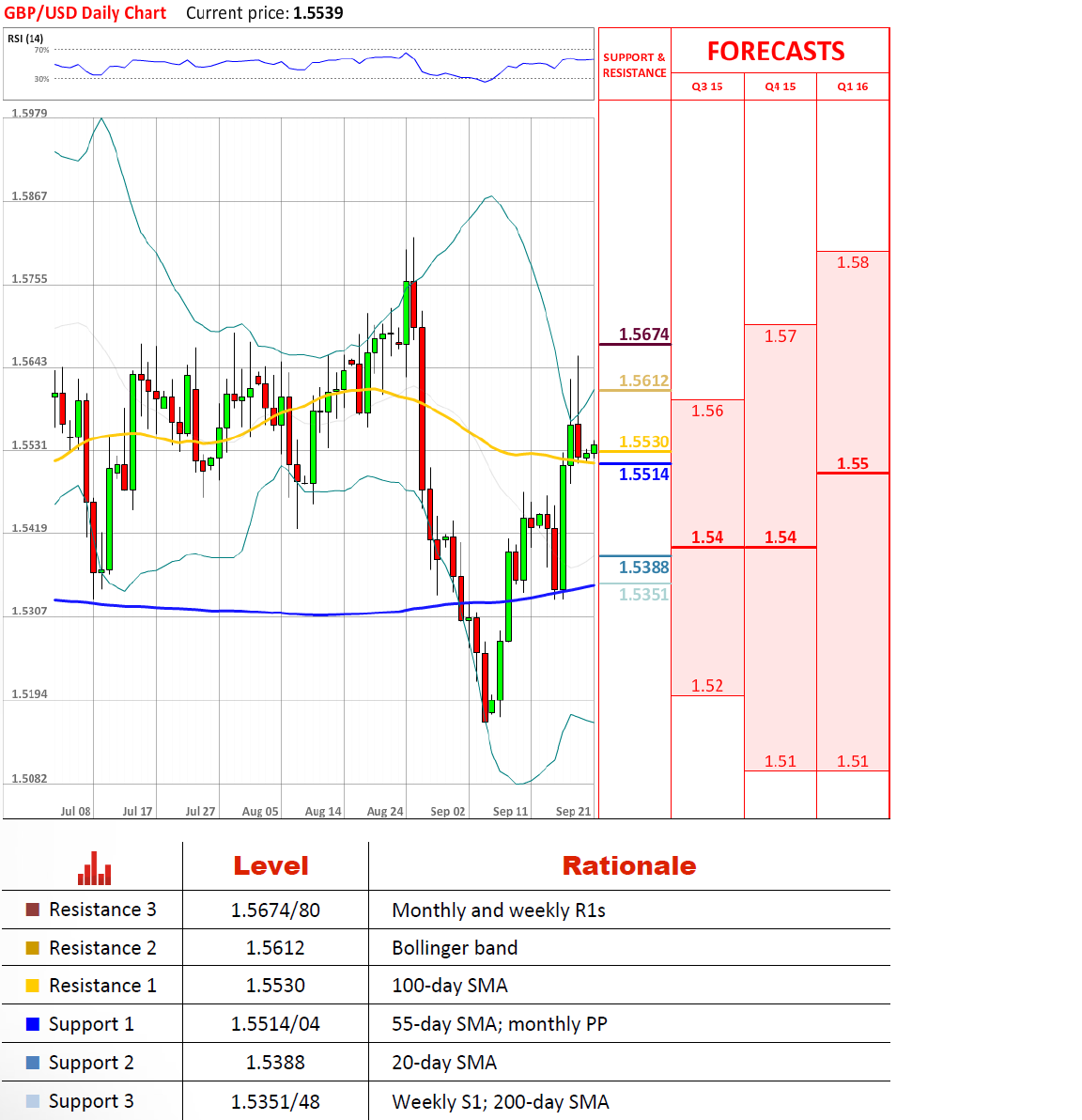The image size is (1082, 1120).
Task: Click the bold 1.54 value in Q3 15 column
Action: 707,537
